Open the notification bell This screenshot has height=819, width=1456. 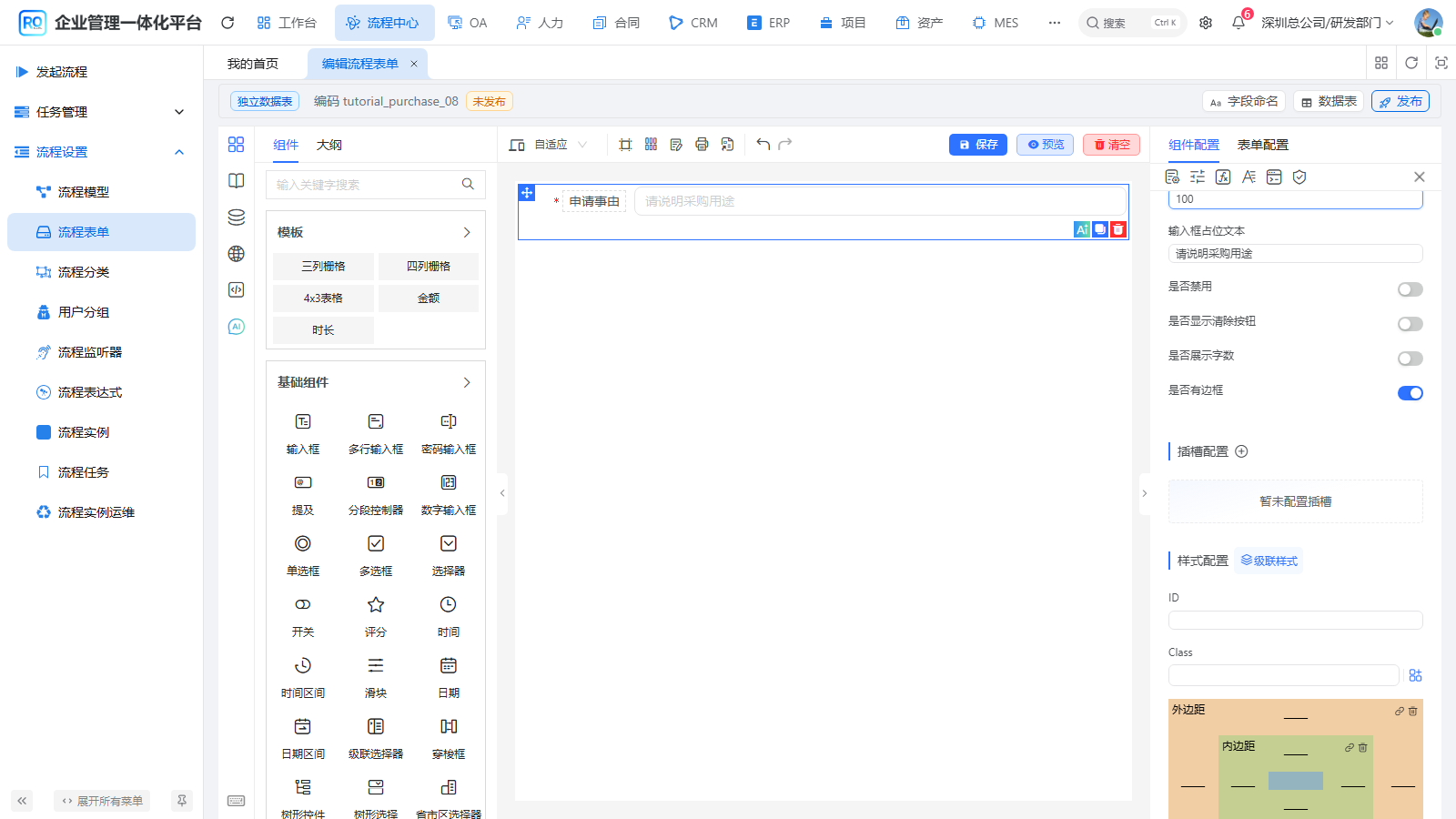click(x=1239, y=23)
